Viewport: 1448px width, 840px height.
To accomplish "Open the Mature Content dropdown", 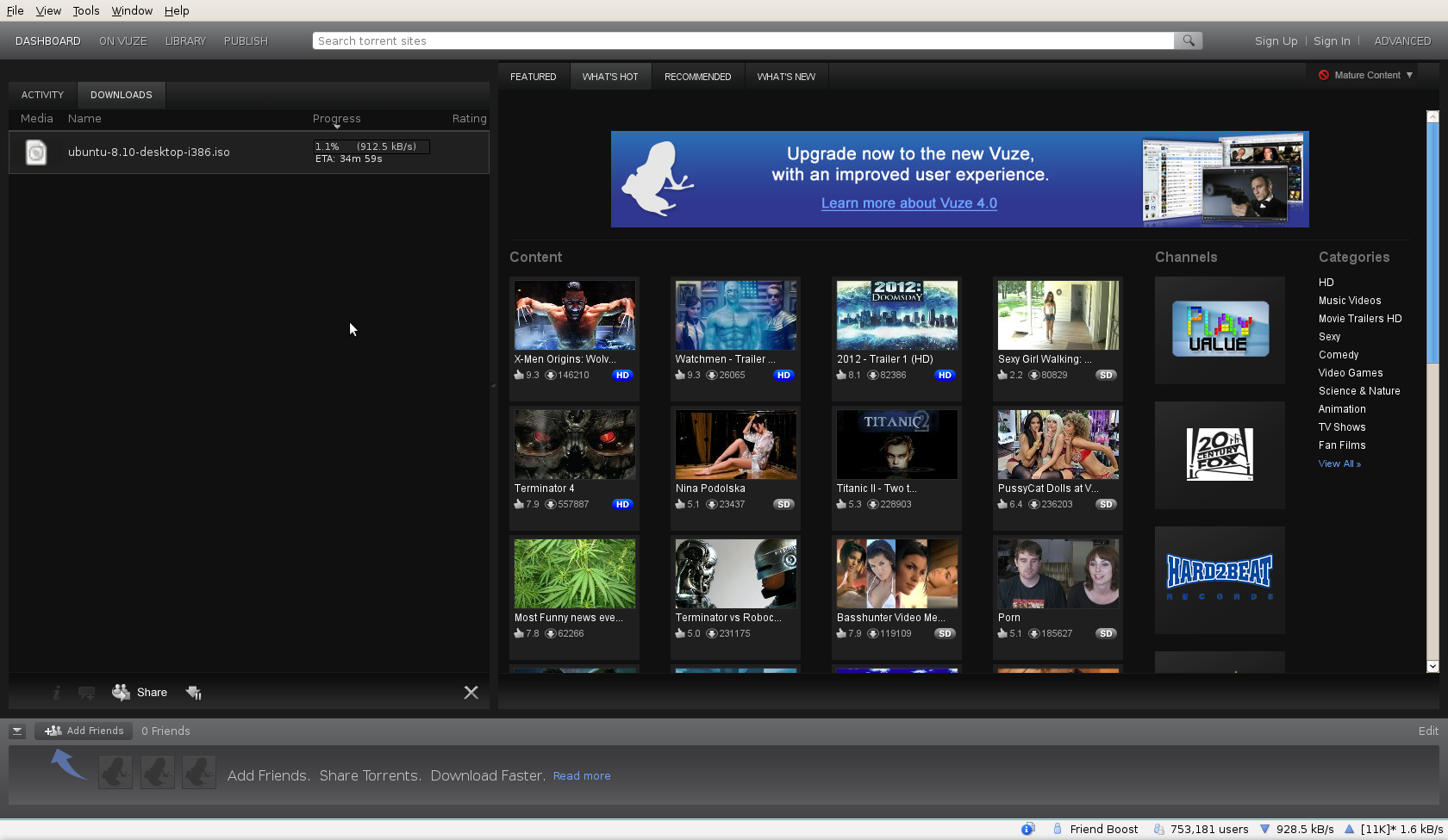I will coord(1366,75).
